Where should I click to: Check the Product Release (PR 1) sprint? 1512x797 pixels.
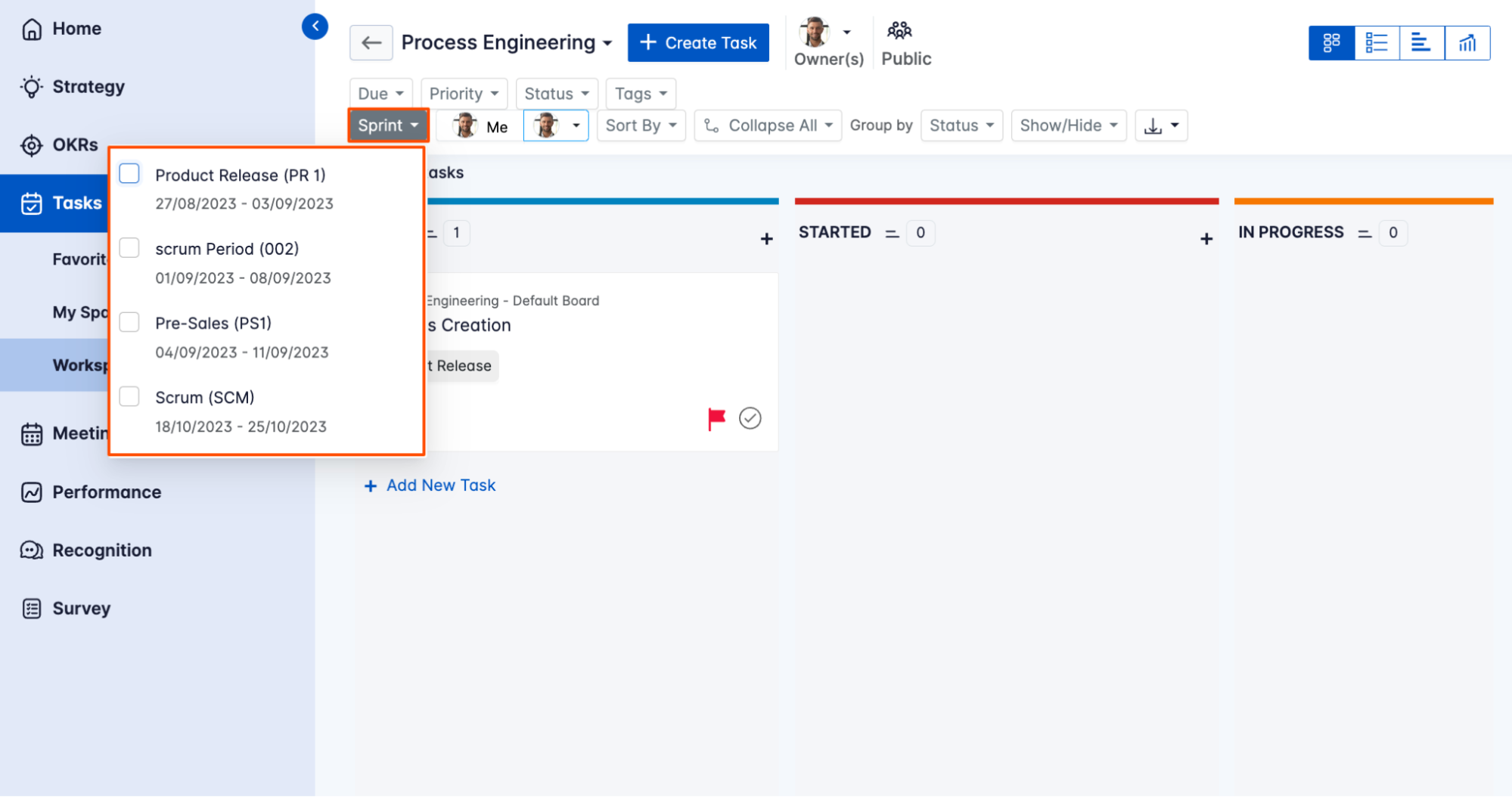coord(129,173)
